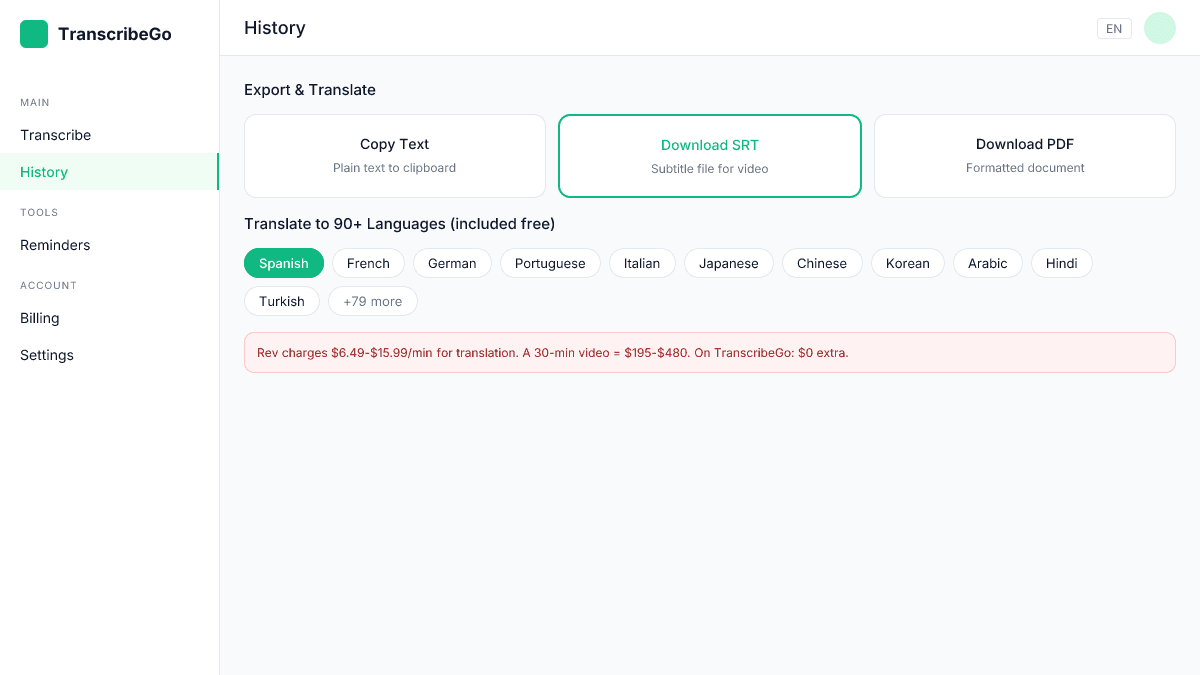Go to the Billing section
1200x675 pixels.
39,318
